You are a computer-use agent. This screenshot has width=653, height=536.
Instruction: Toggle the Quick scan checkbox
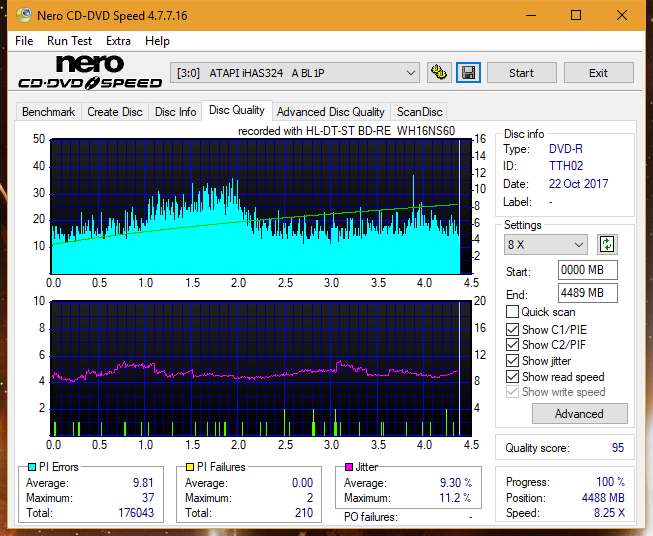coord(512,312)
